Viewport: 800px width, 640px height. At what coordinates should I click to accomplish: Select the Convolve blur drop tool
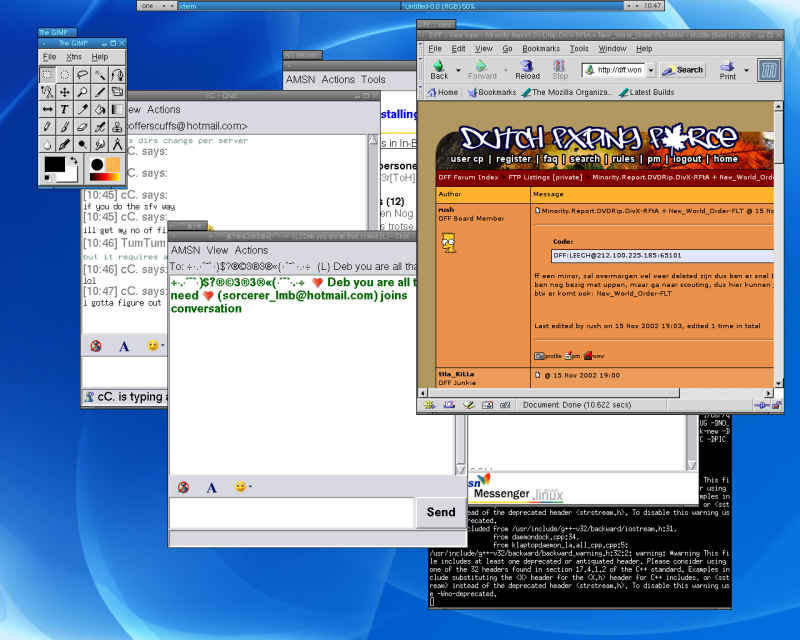[x=47, y=144]
